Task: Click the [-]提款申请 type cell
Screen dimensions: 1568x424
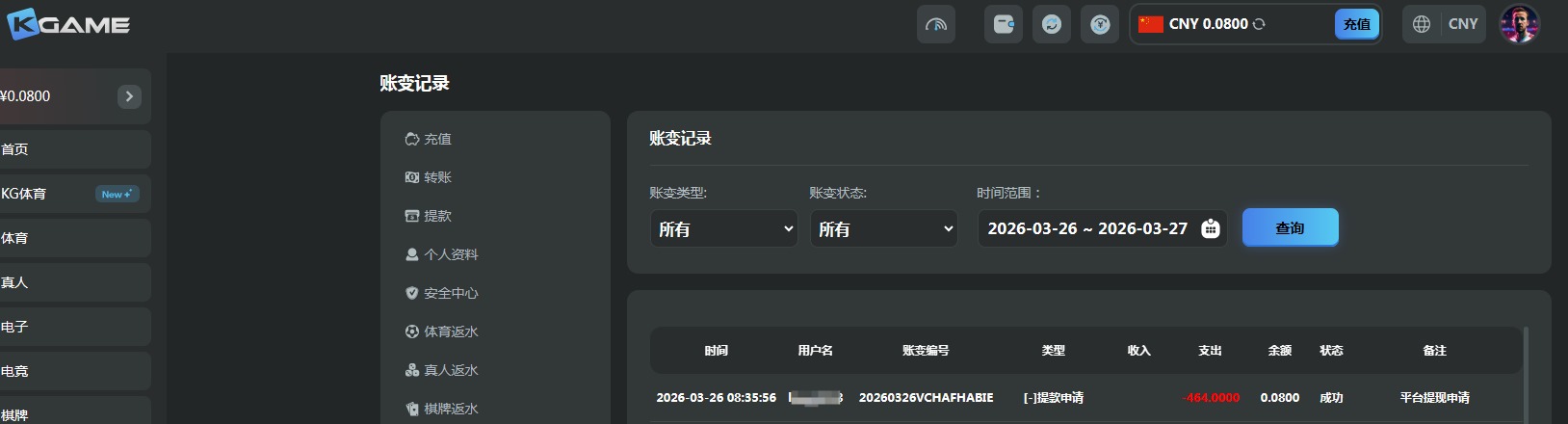Action: (1053, 397)
